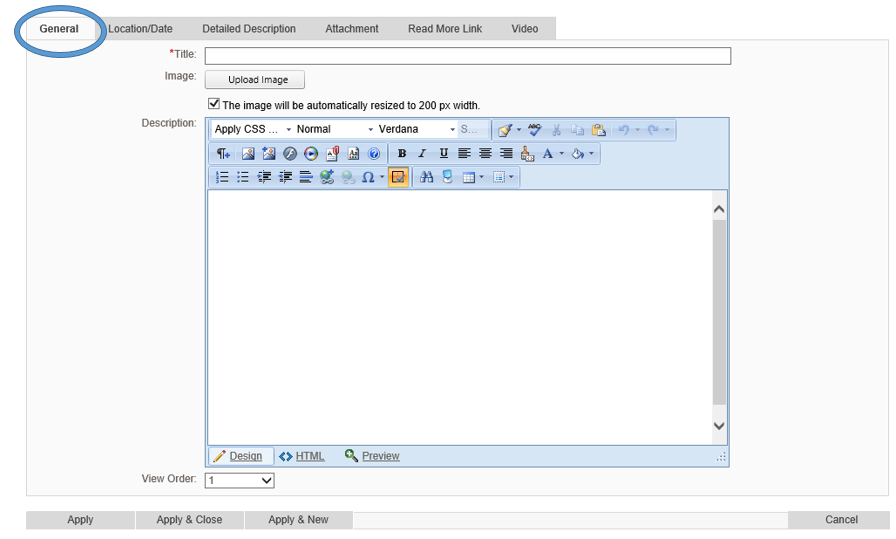This screenshot has width=896, height=539.
Task: Click the background color paint bucket icon
Action: point(578,153)
